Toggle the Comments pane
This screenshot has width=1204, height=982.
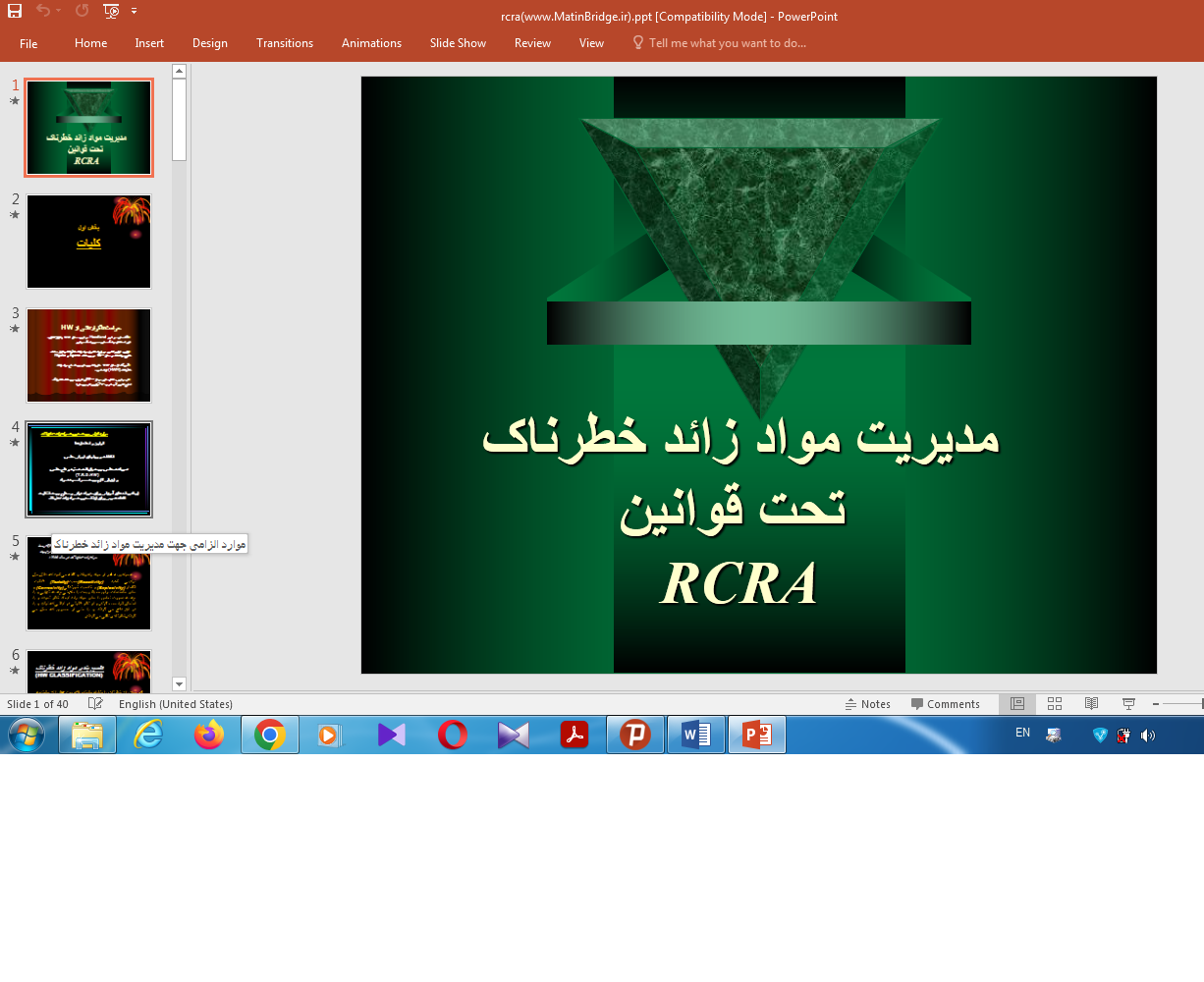(x=945, y=704)
